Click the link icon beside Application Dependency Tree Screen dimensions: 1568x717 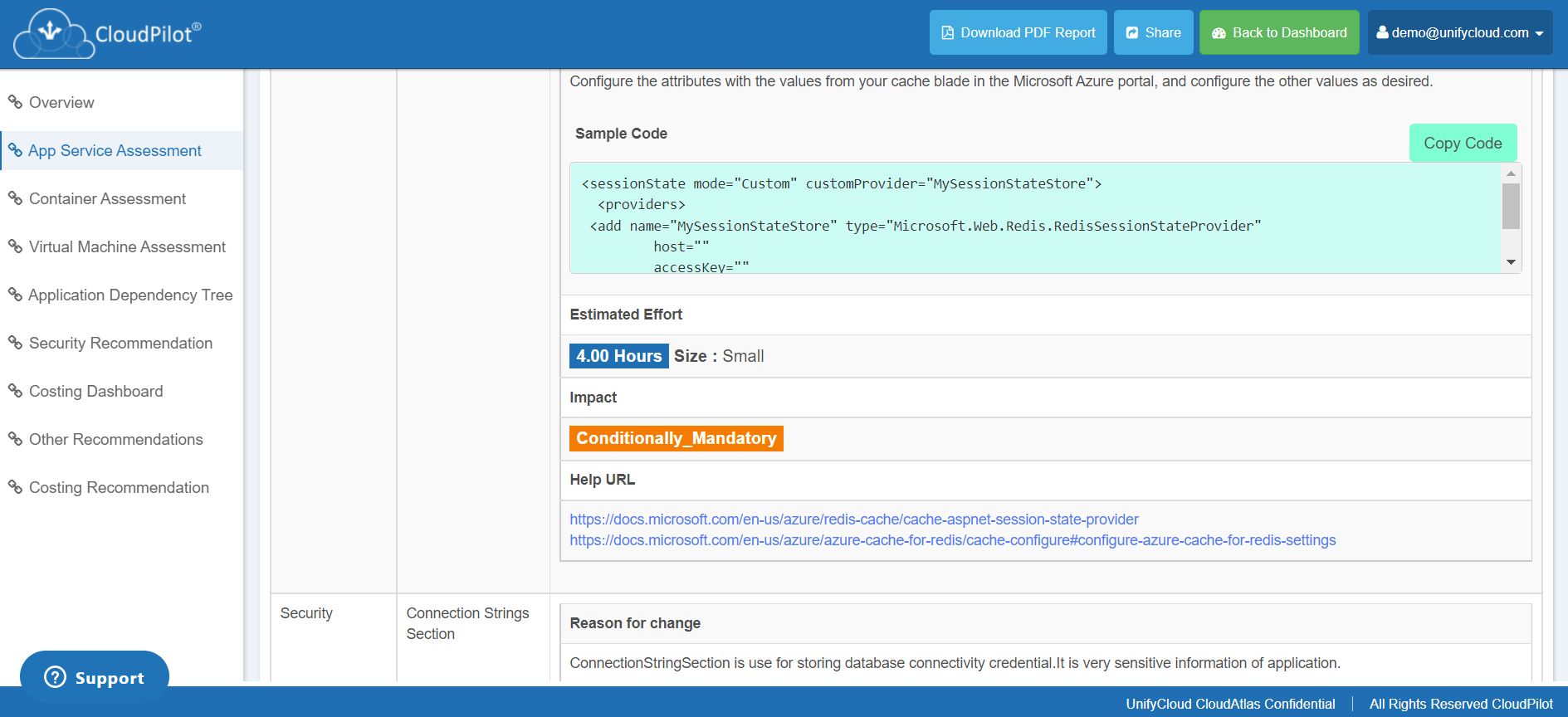click(x=15, y=295)
